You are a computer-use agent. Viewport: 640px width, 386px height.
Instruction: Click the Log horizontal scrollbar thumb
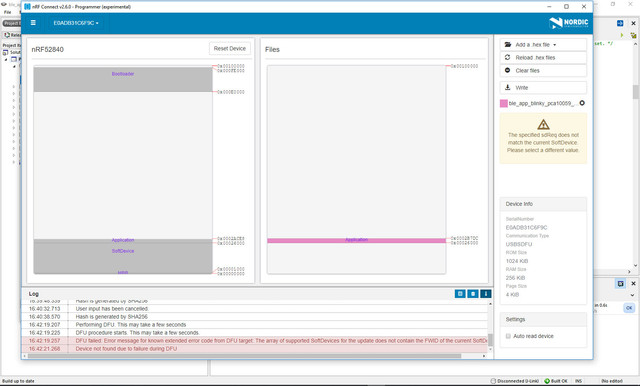tap(244, 356)
